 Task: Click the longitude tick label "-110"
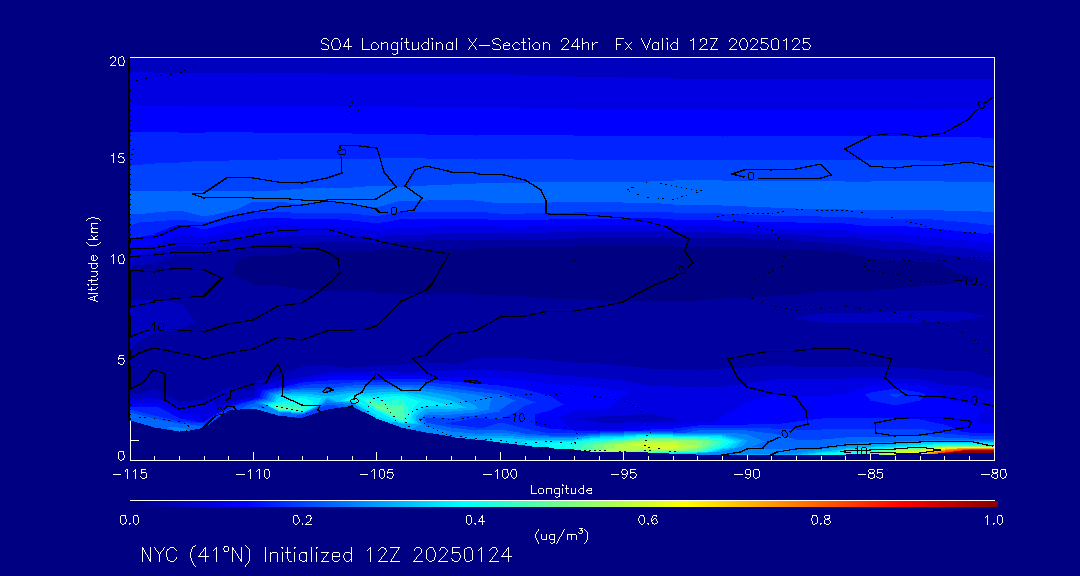[x=253, y=475]
